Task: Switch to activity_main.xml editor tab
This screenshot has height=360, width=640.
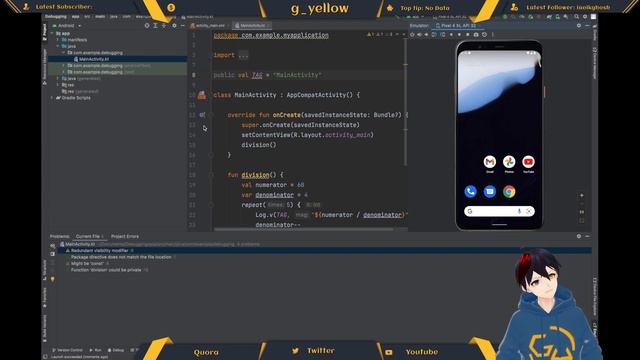Action: coord(210,25)
